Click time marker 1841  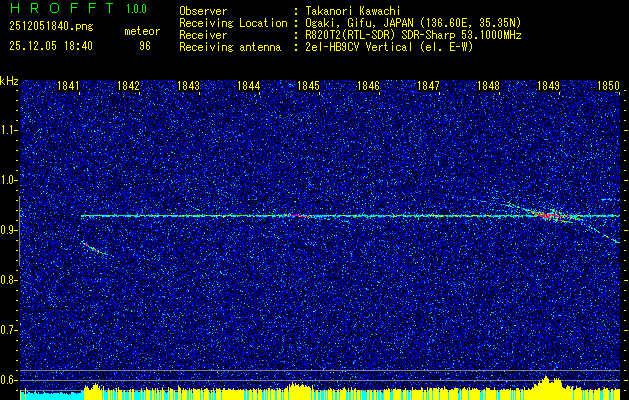tap(69, 85)
